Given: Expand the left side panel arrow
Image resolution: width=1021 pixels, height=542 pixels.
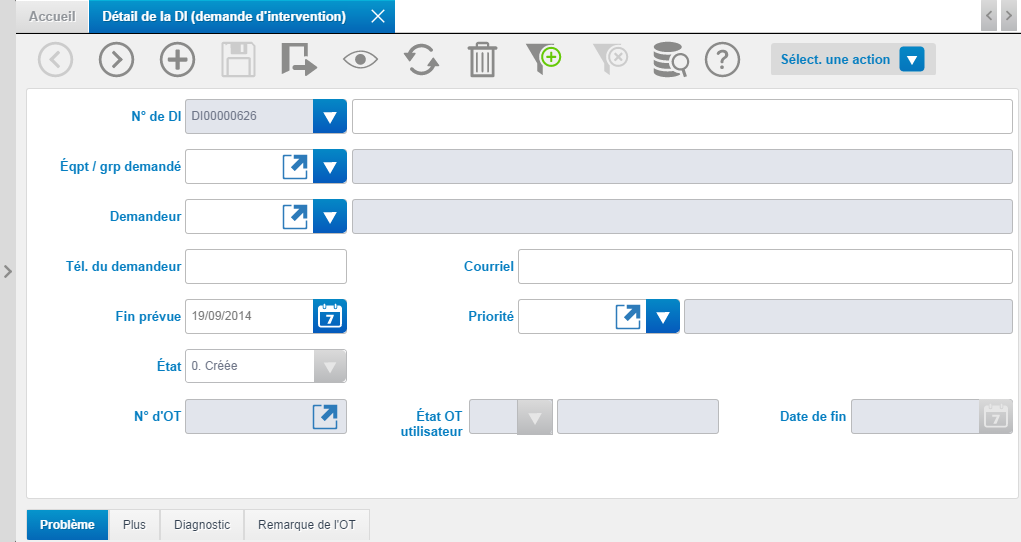Looking at the screenshot, I should pos(8,271).
